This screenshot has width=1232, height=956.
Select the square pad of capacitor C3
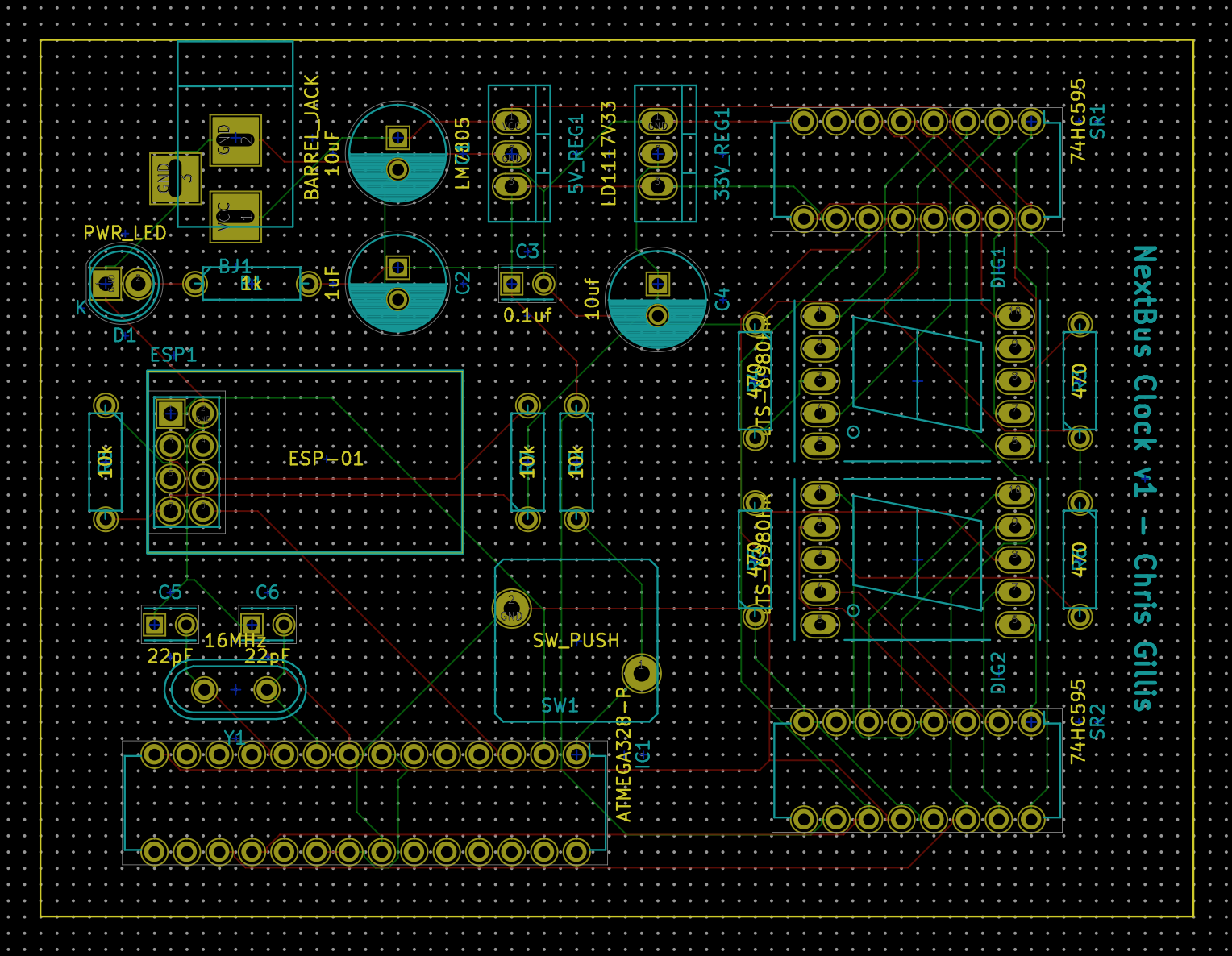point(511,284)
